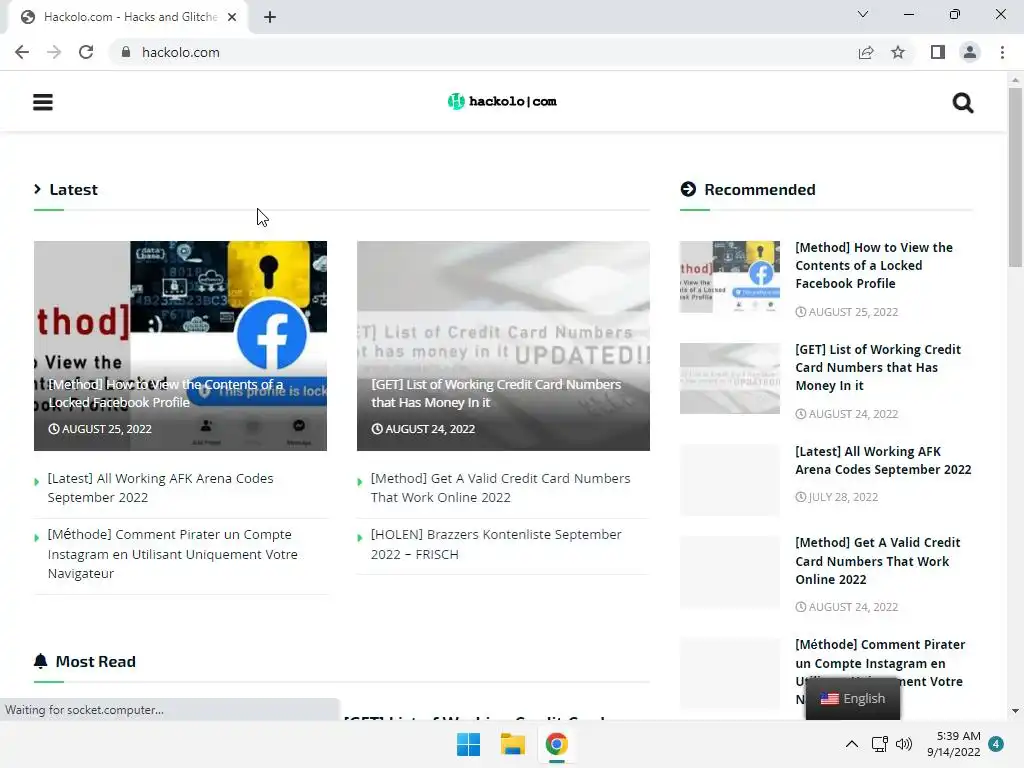Open a new tab
The height and width of the screenshot is (768, 1024).
coord(270,17)
